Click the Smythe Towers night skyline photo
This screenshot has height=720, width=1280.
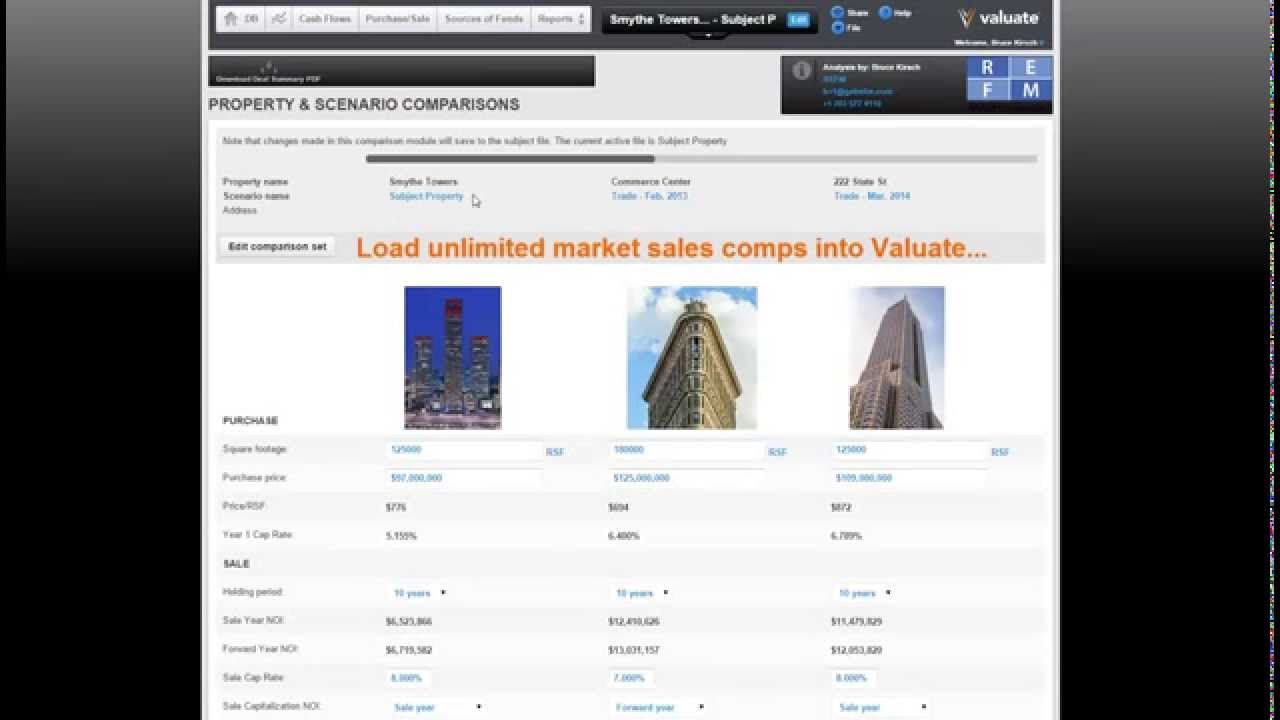(452, 358)
